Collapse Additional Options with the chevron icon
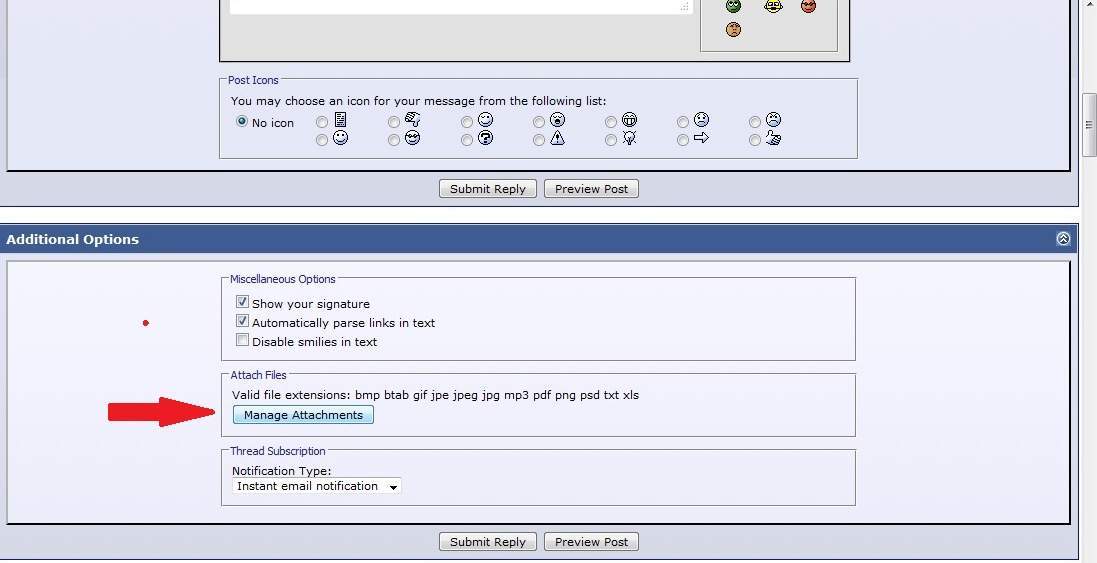Image resolution: width=1097 pixels, height=563 pixels. pos(1063,238)
